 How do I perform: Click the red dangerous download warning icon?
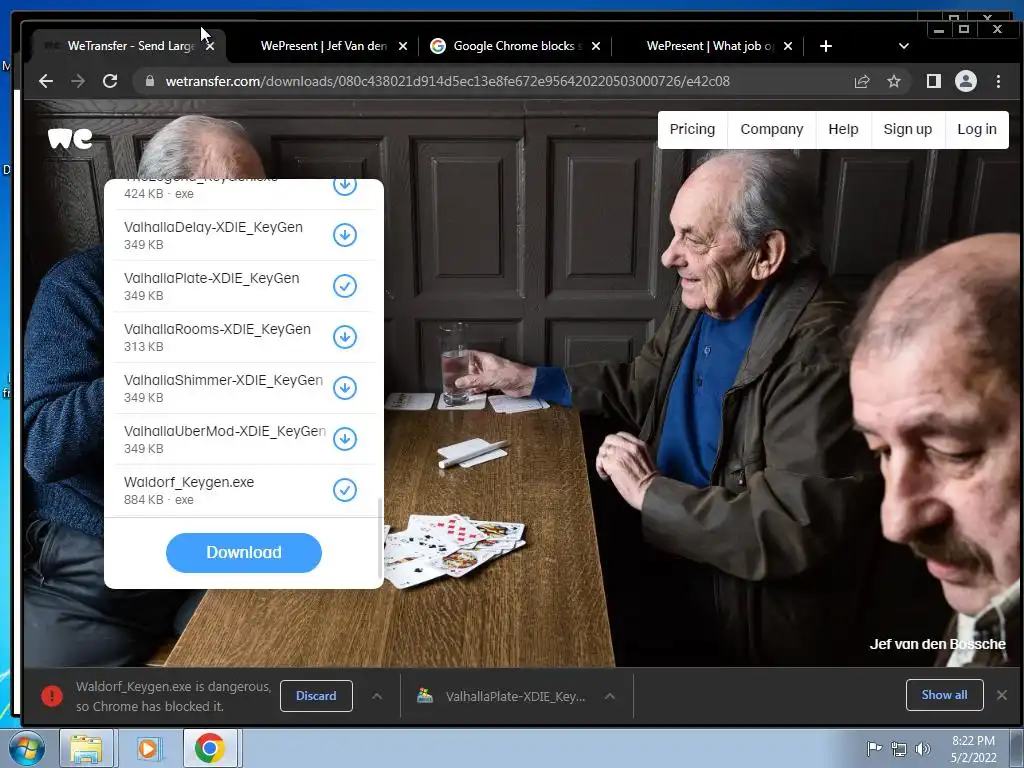pos(52,696)
